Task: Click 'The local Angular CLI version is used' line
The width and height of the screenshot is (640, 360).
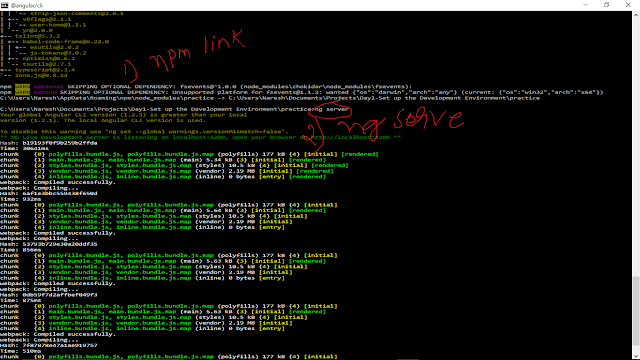Action: click(103, 120)
